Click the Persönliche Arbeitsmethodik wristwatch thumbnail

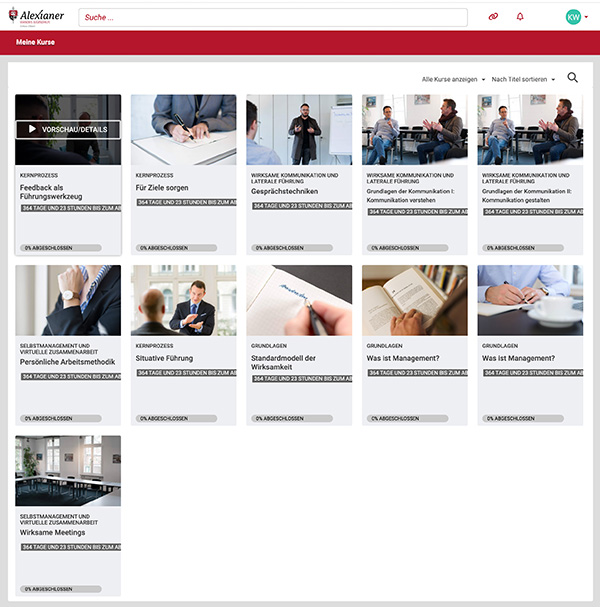coord(68,300)
